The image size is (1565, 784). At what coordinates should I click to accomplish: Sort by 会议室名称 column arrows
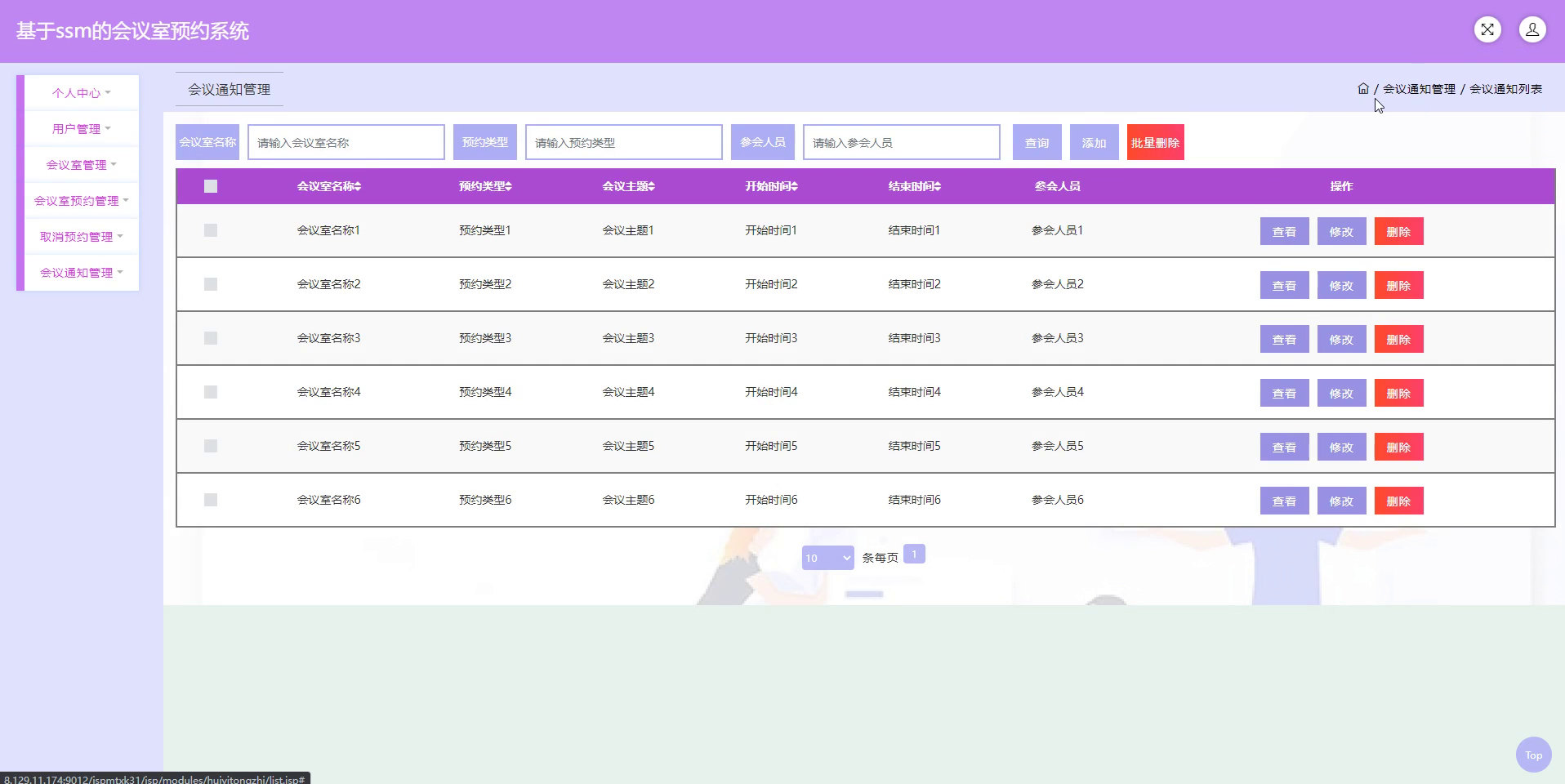358,186
